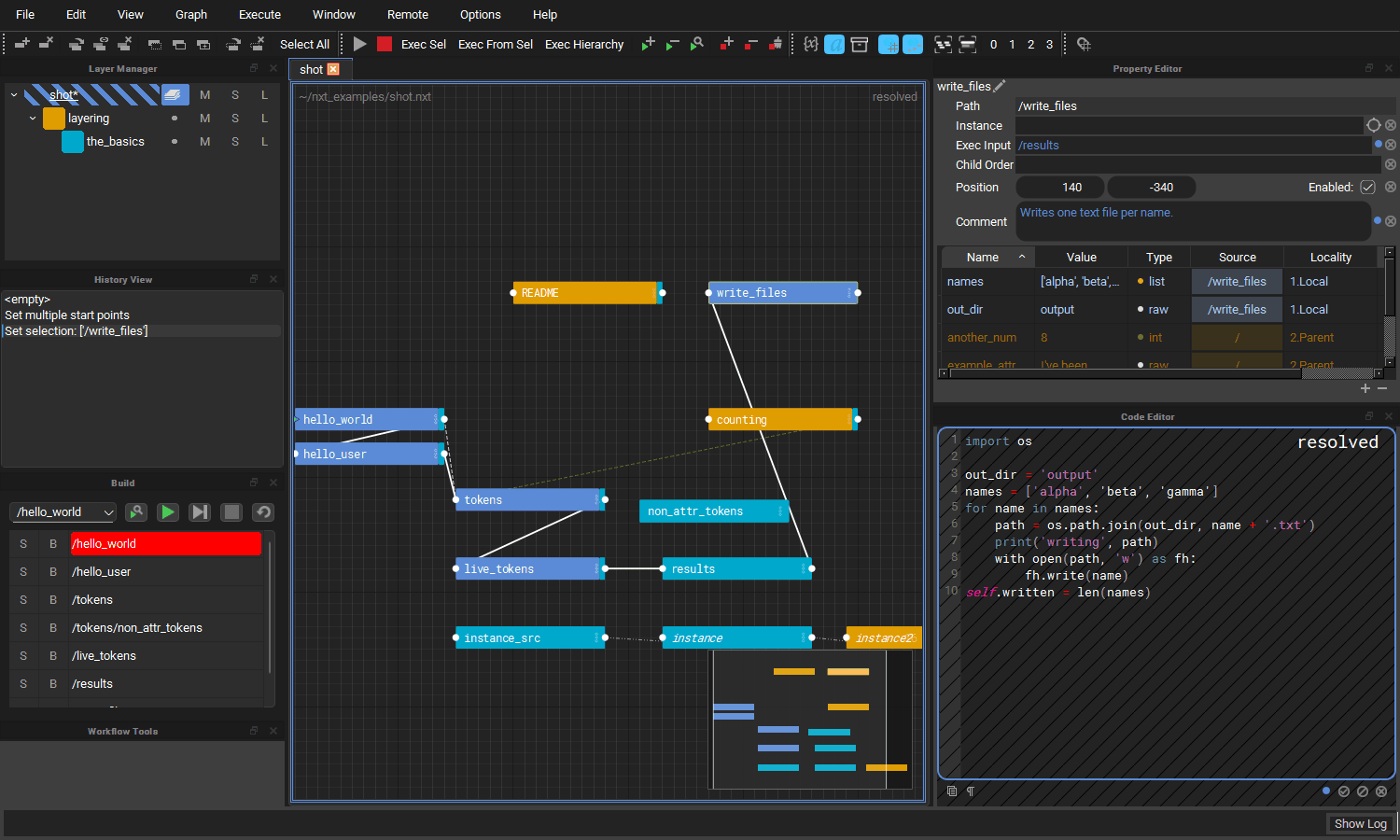Click the gray stop button in Build
The image size is (1400, 840).
(x=231, y=511)
